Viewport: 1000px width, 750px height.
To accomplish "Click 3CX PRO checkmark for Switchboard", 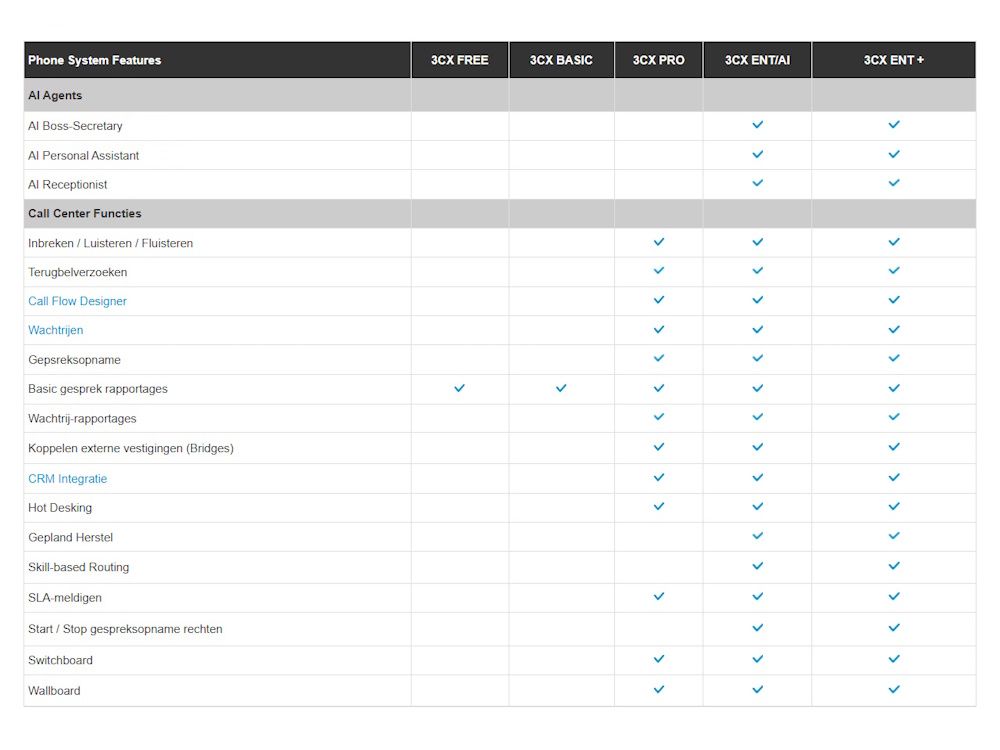I will 659,659.
